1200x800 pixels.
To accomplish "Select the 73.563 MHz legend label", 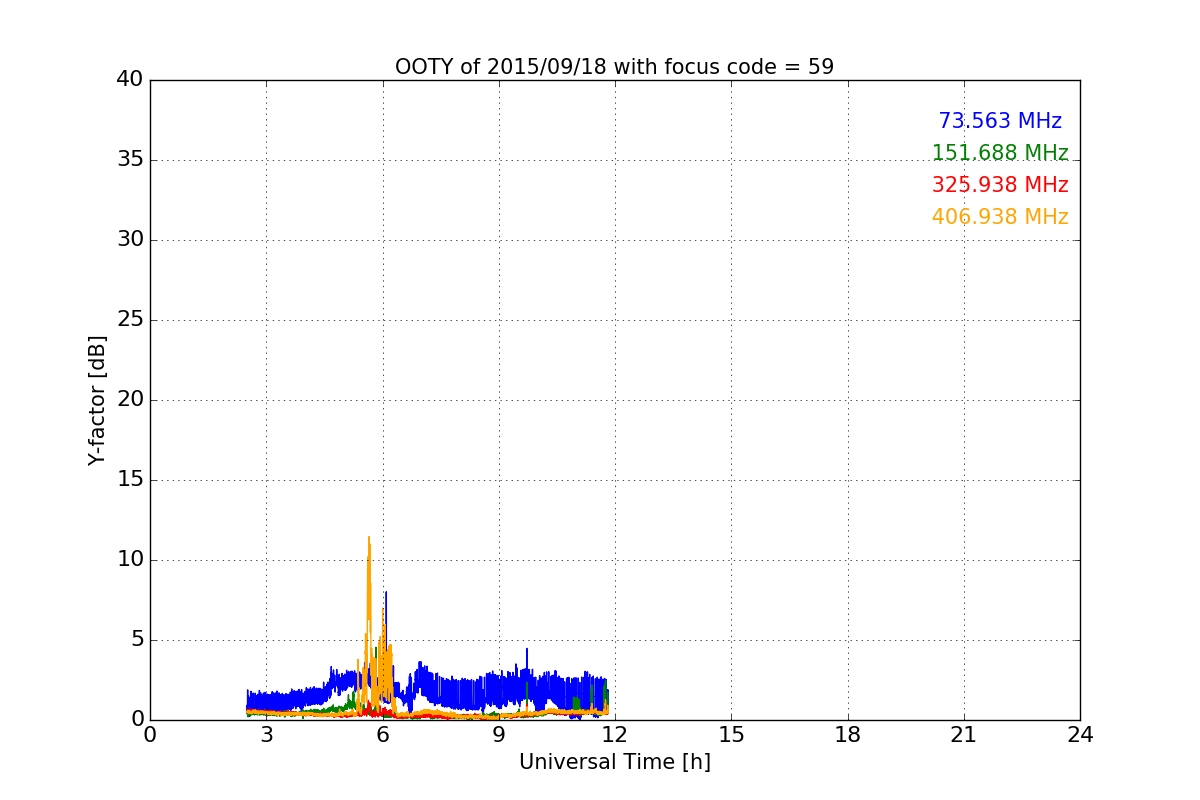I will point(1000,121).
